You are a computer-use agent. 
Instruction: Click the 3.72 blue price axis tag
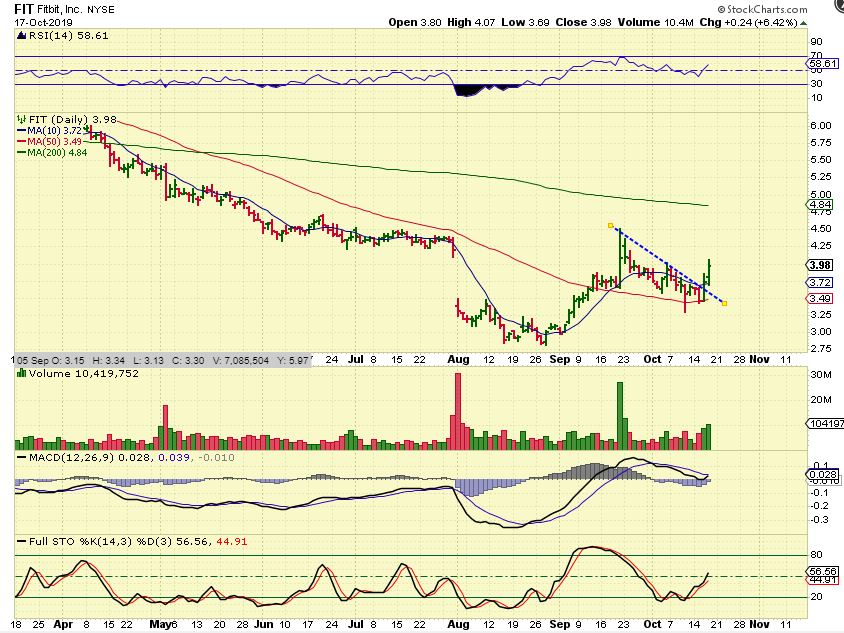(x=820, y=283)
